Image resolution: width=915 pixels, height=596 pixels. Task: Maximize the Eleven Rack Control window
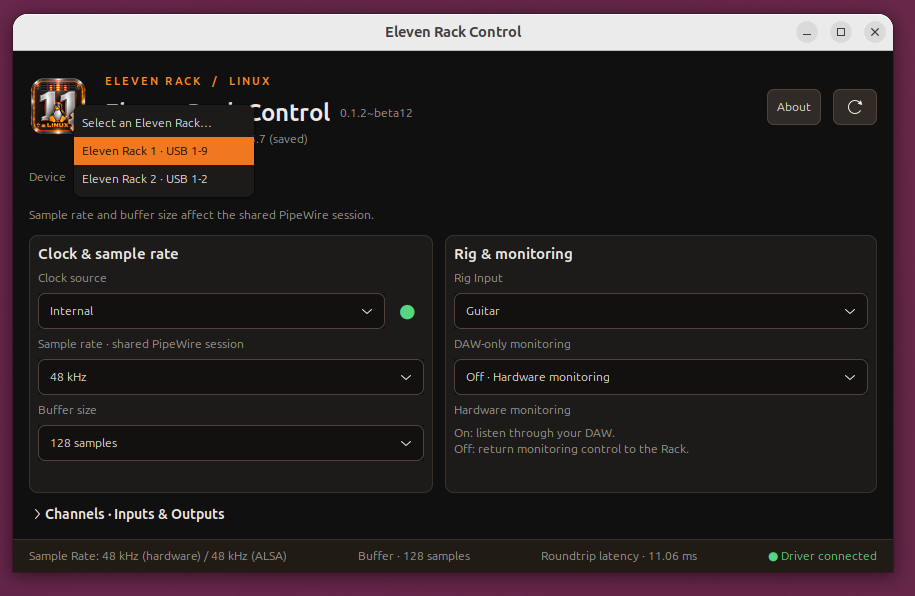pyautogui.click(x=840, y=32)
